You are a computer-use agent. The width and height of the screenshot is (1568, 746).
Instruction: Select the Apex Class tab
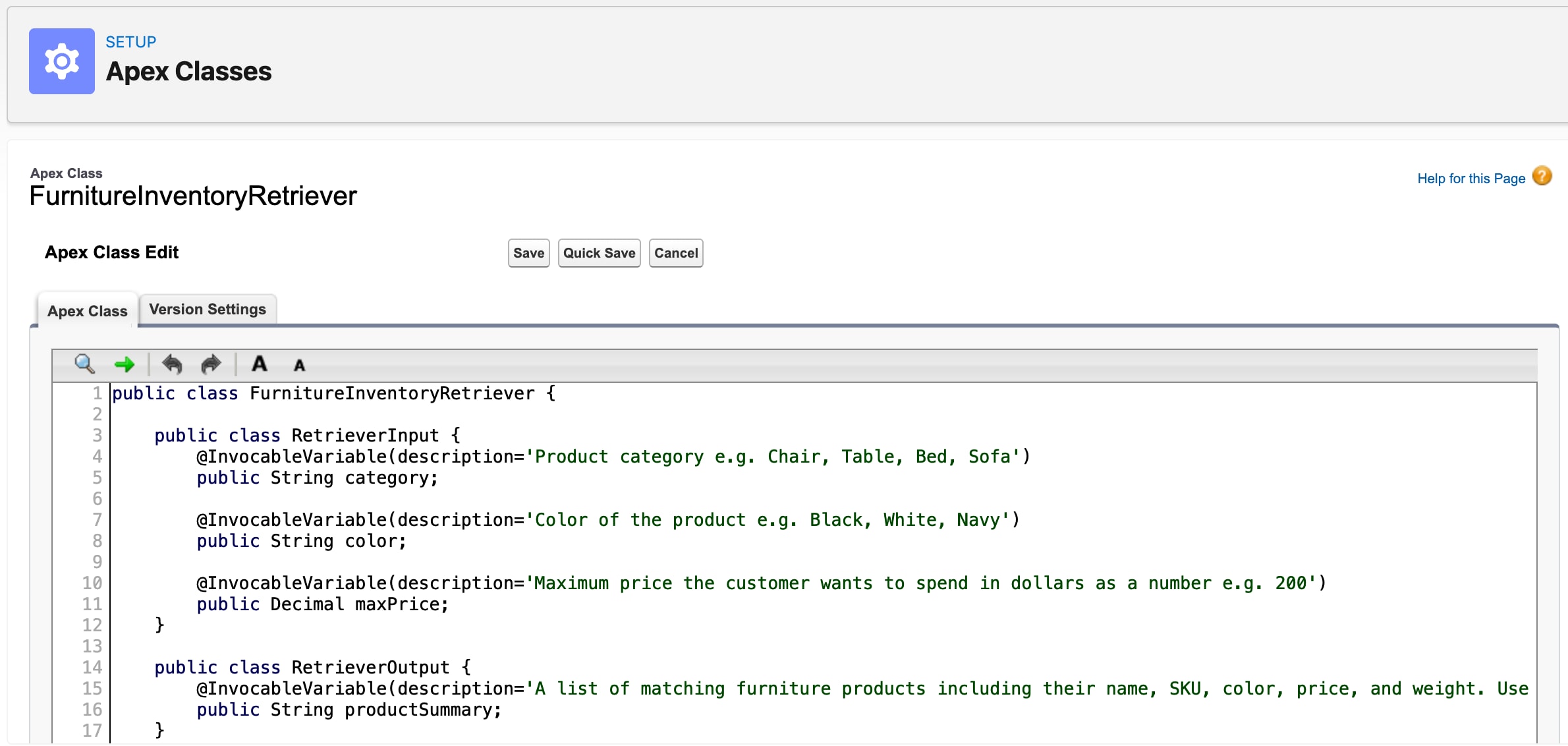(x=88, y=311)
